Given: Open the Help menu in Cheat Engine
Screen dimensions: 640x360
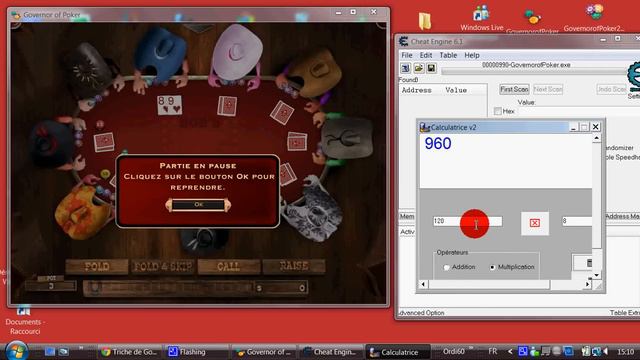Looking at the screenshot, I should coord(472,55).
